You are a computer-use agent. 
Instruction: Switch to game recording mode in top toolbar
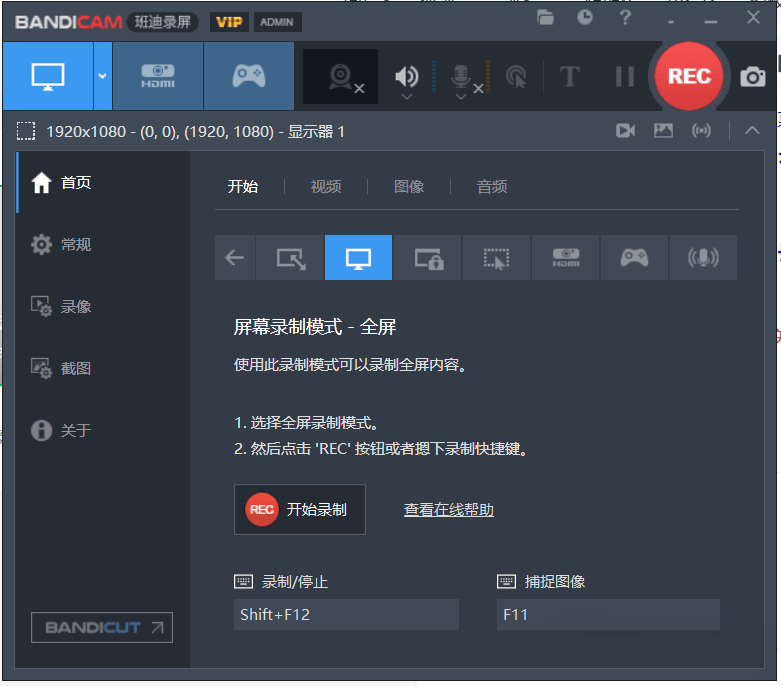pyautogui.click(x=248, y=76)
